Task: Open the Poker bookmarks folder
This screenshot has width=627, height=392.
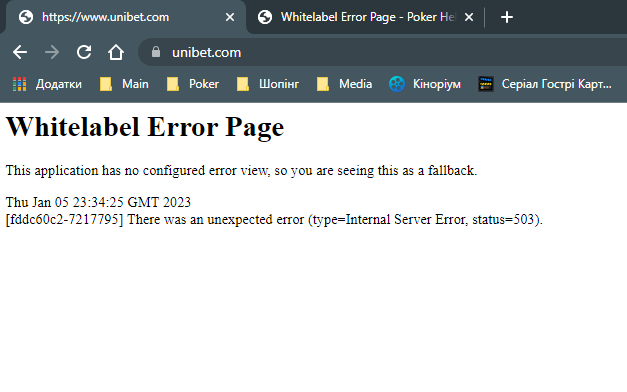Action: (193, 84)
